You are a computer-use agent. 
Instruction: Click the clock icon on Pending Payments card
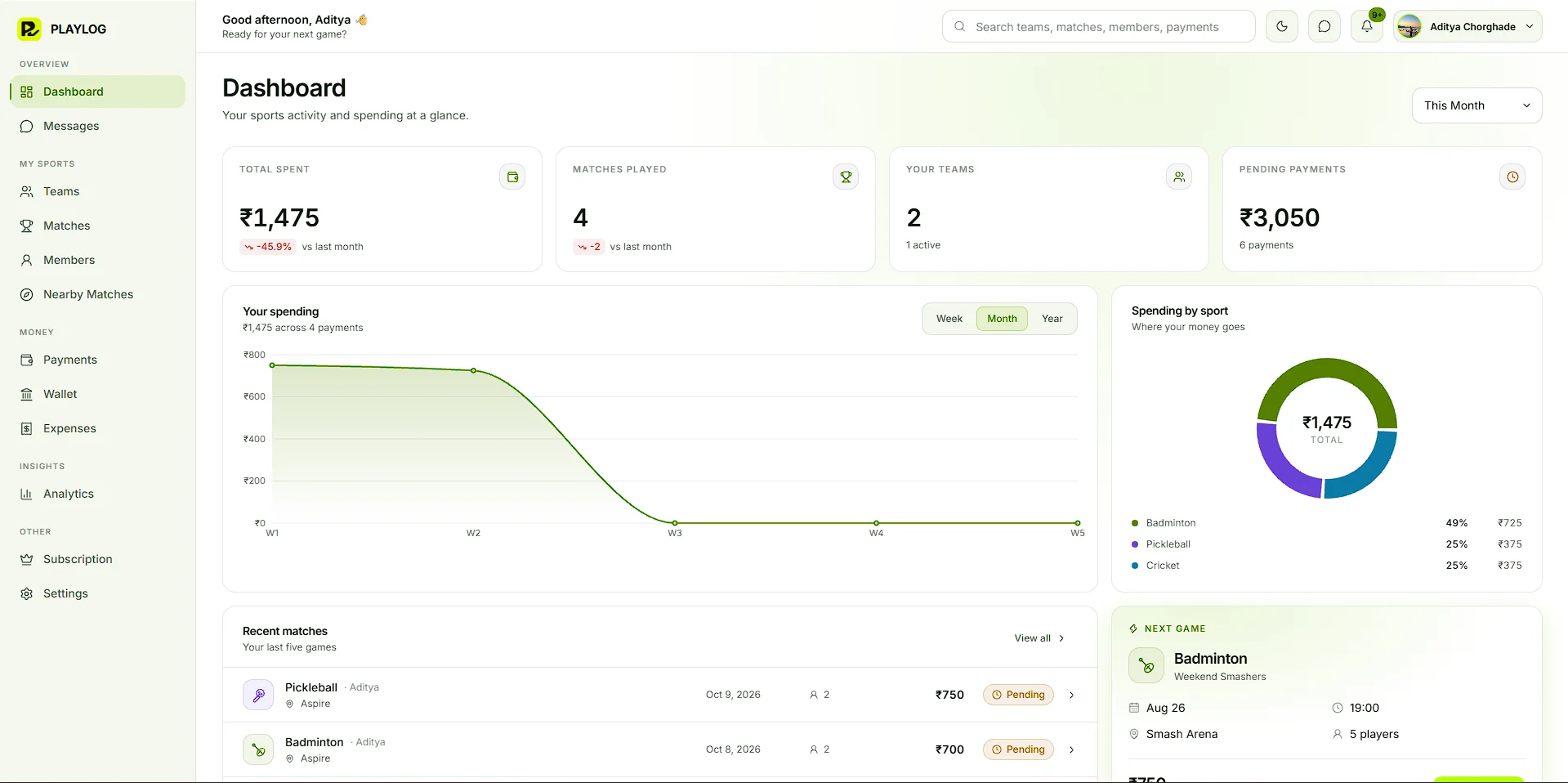click(x=1512, y=177)
